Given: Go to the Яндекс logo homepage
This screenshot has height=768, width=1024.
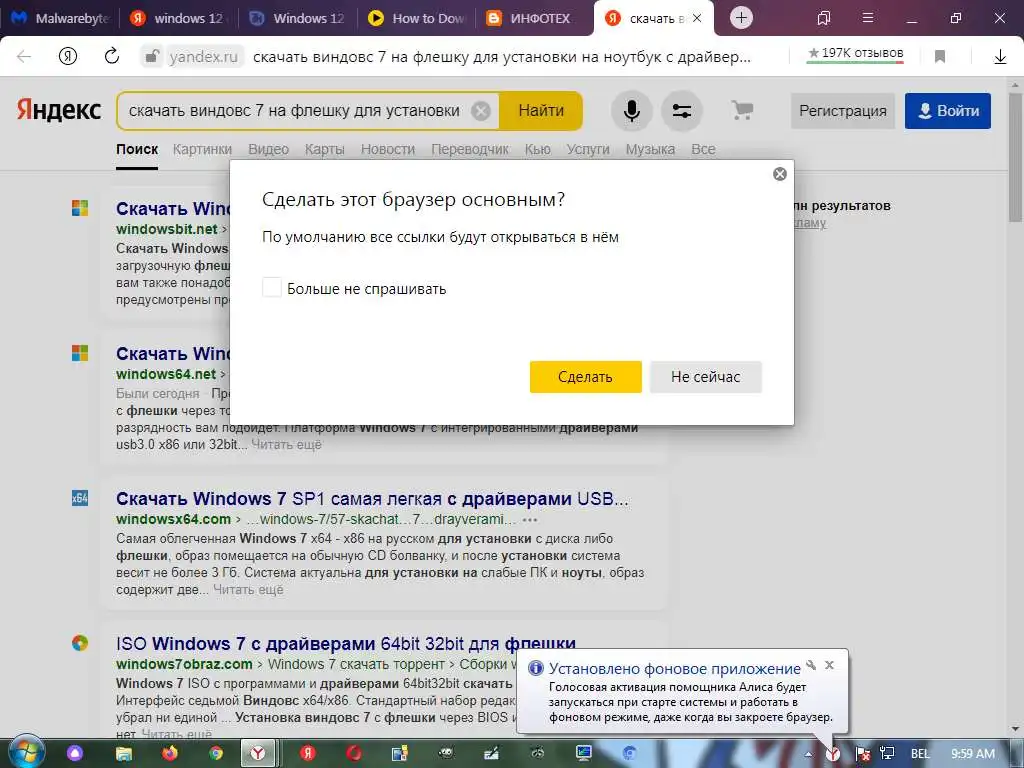Looking at the screenshot, I should pos(59,110).
